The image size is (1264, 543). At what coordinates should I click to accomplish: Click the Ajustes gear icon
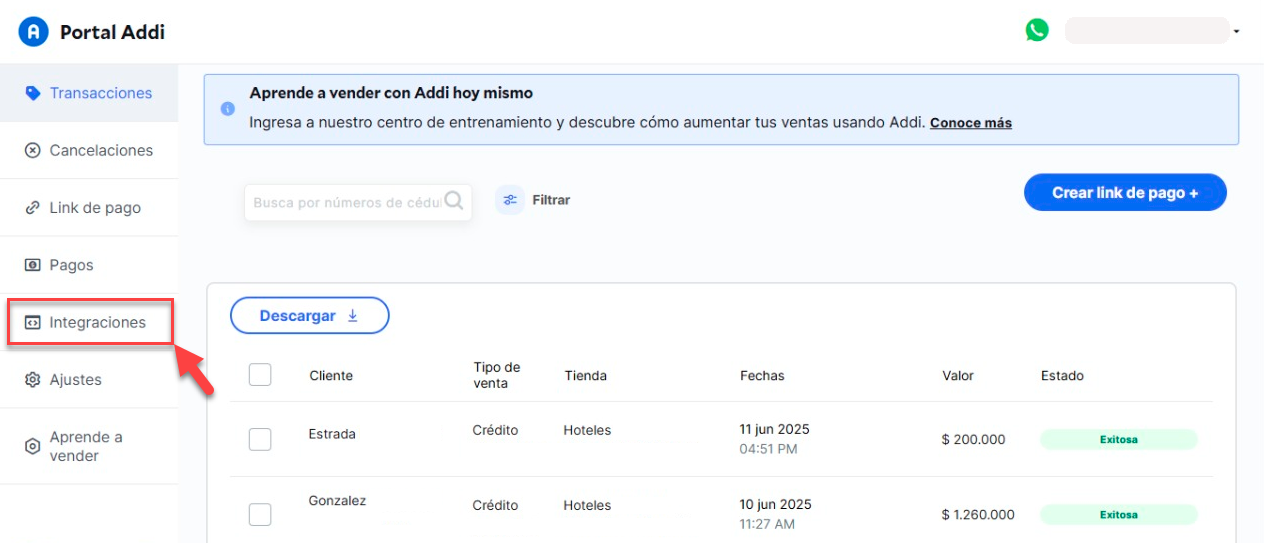pos(32,380)
